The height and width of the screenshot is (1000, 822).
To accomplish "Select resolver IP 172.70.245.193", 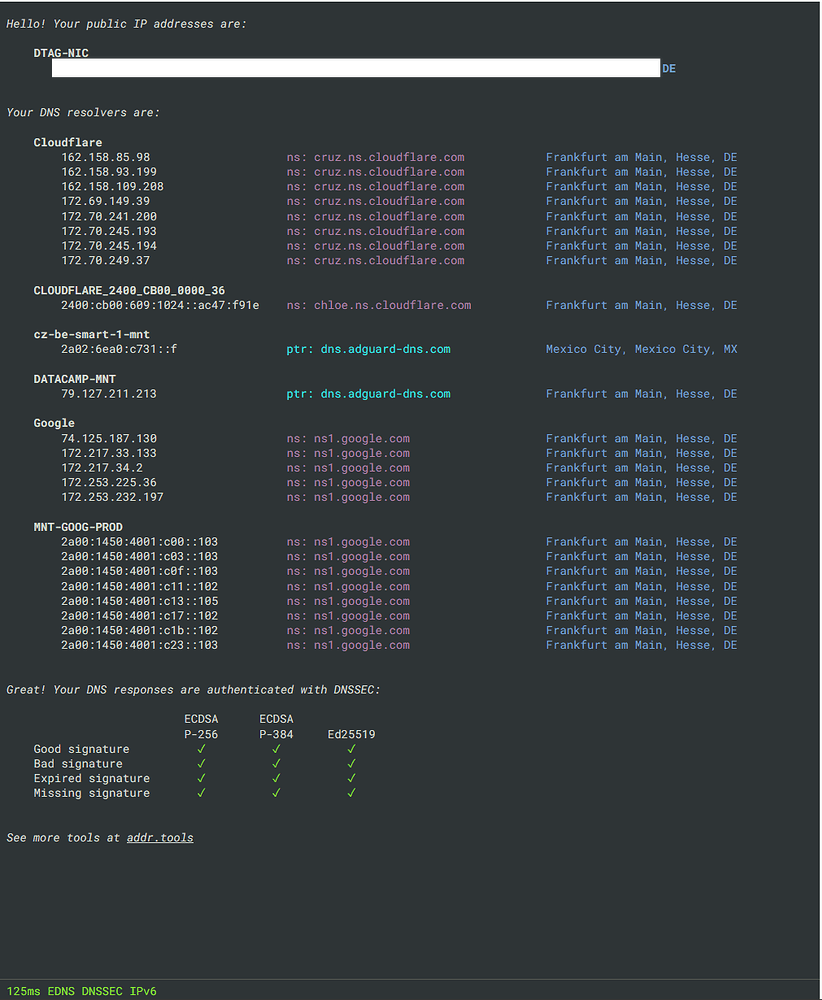I will [x=109, y=231].
